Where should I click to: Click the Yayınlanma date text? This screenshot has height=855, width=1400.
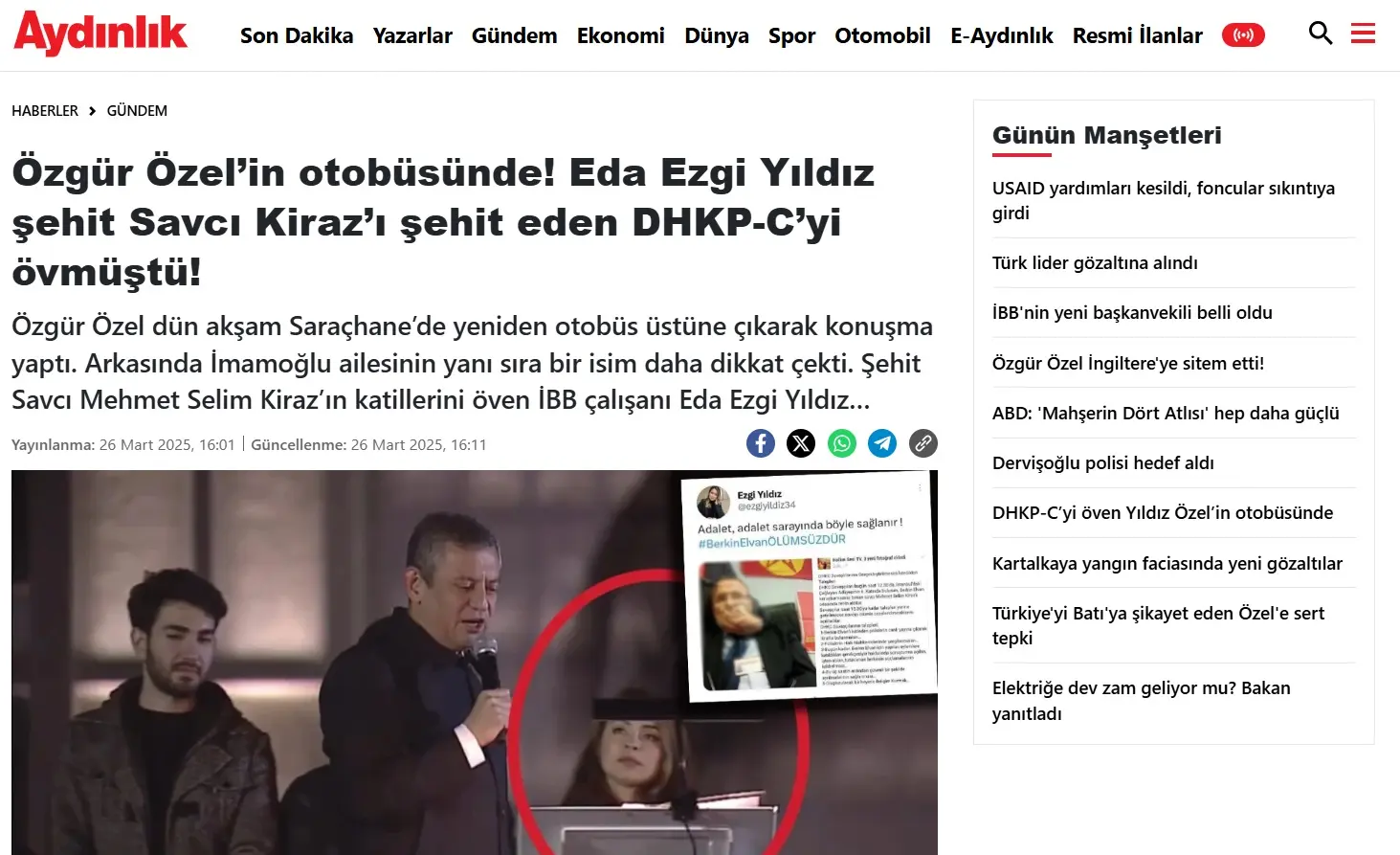coord(122,444)
